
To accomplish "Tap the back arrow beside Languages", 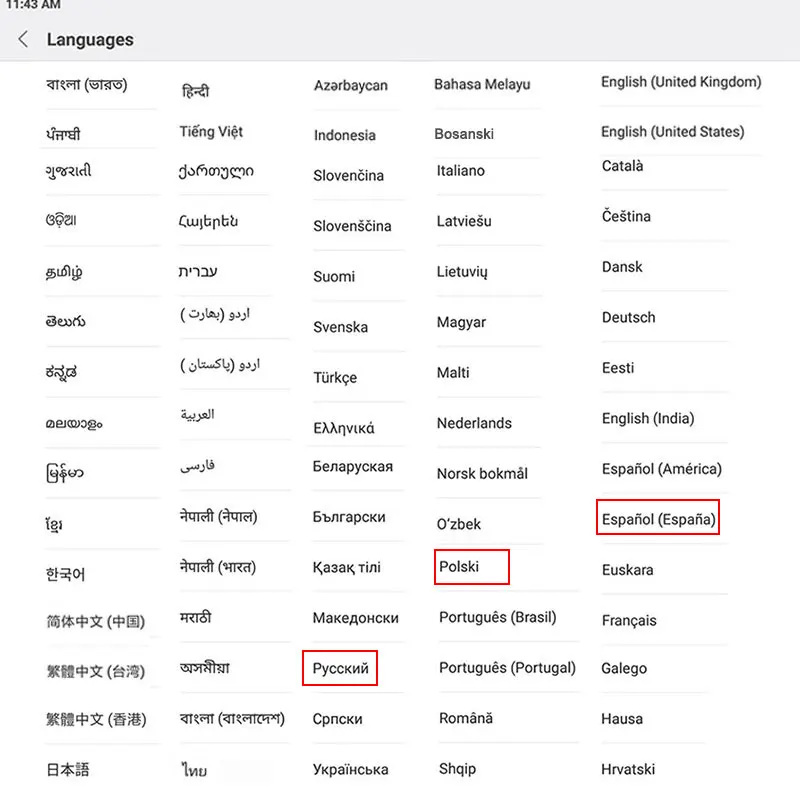I will point(23,39).
